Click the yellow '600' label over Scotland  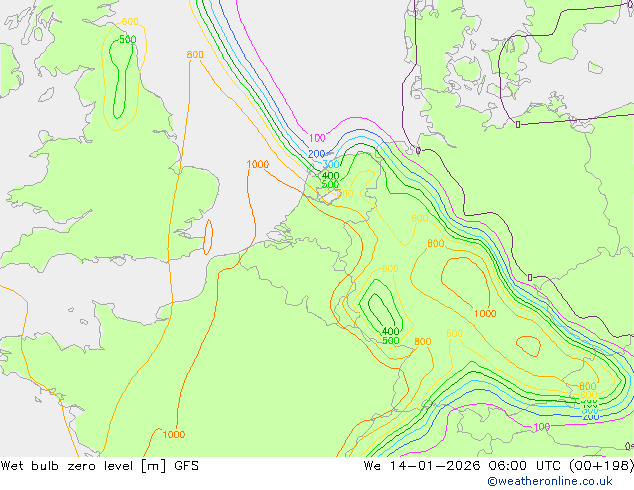(x=130, y=21)
